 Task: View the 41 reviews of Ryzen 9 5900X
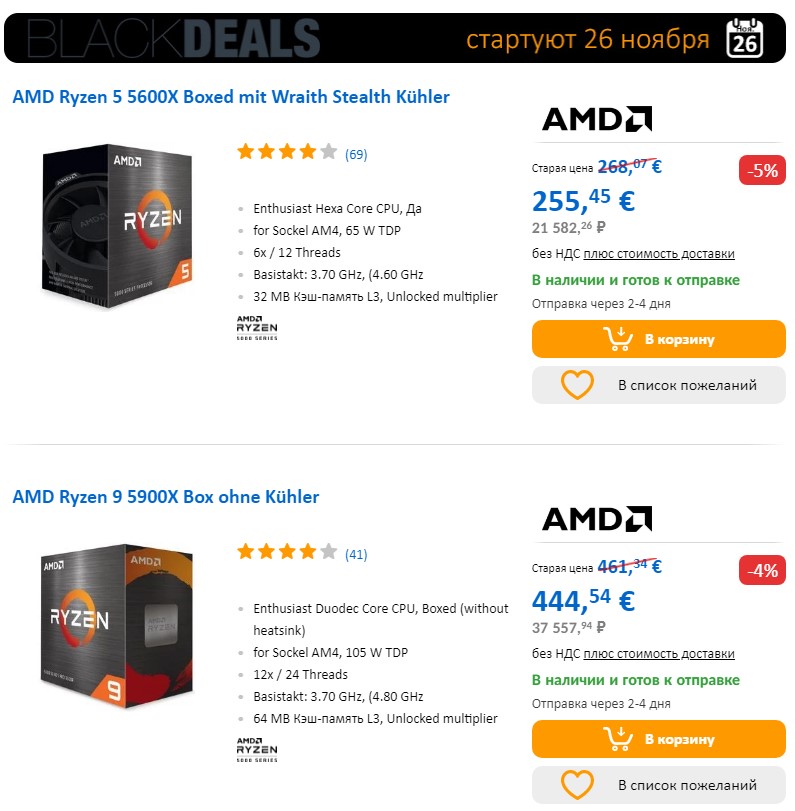pyautogui.click(x=356, y=554)
